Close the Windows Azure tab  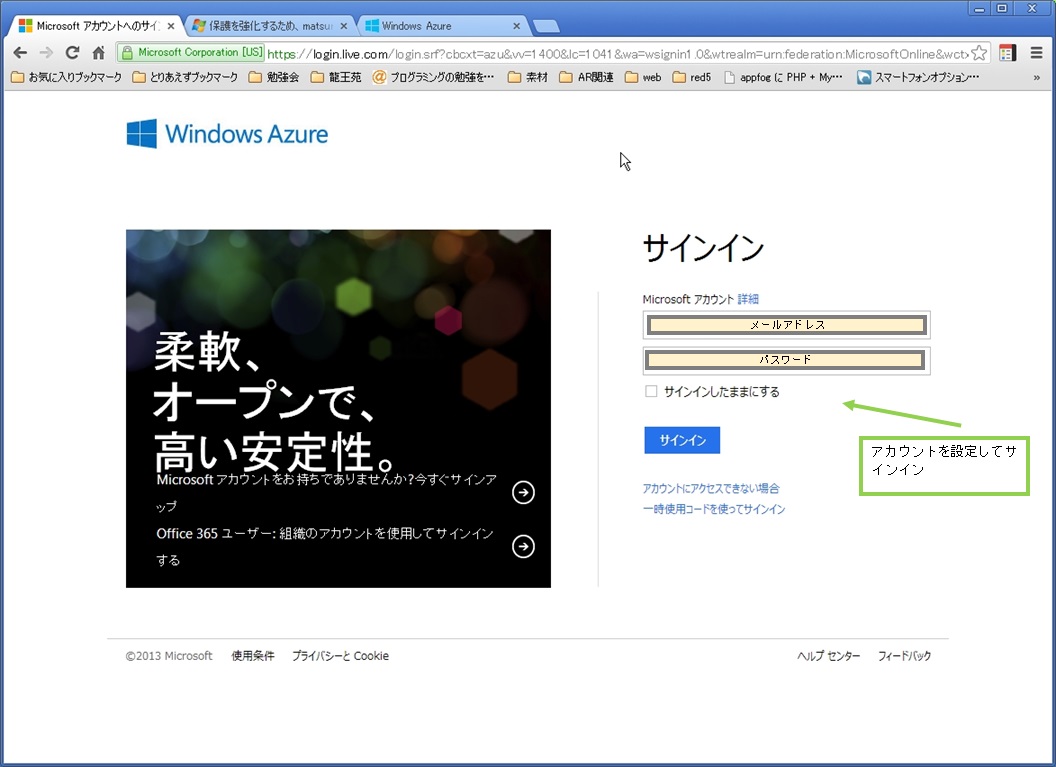517,26
